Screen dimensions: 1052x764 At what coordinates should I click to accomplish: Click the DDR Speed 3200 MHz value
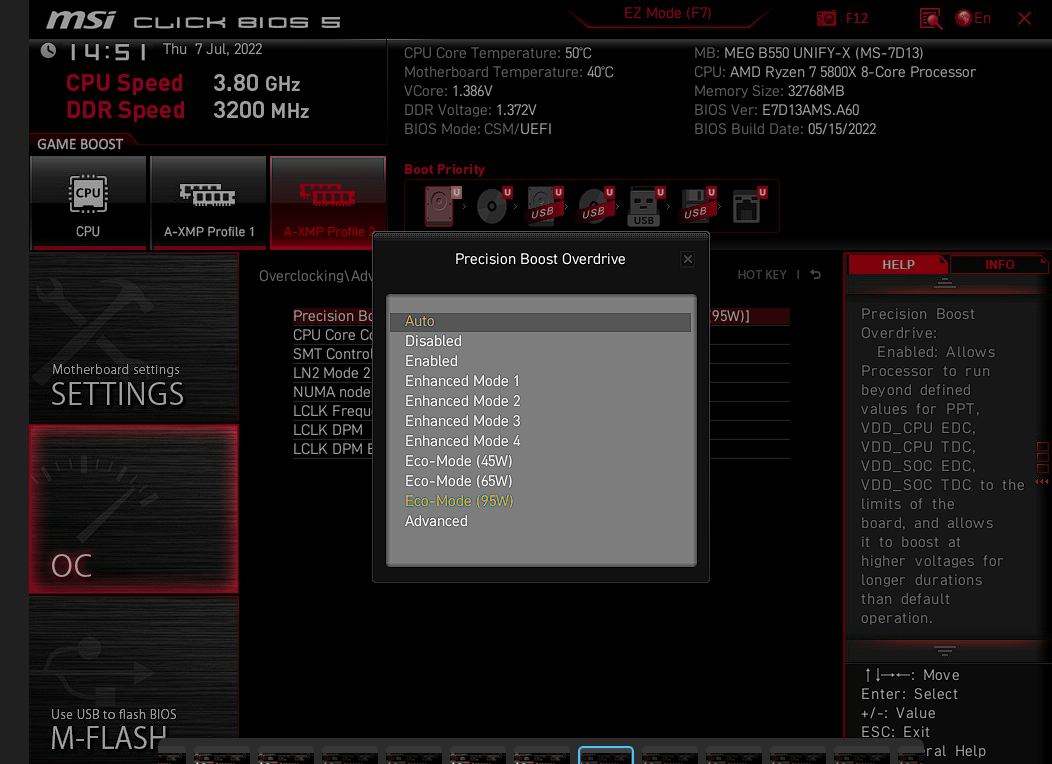tap(261, 111)
